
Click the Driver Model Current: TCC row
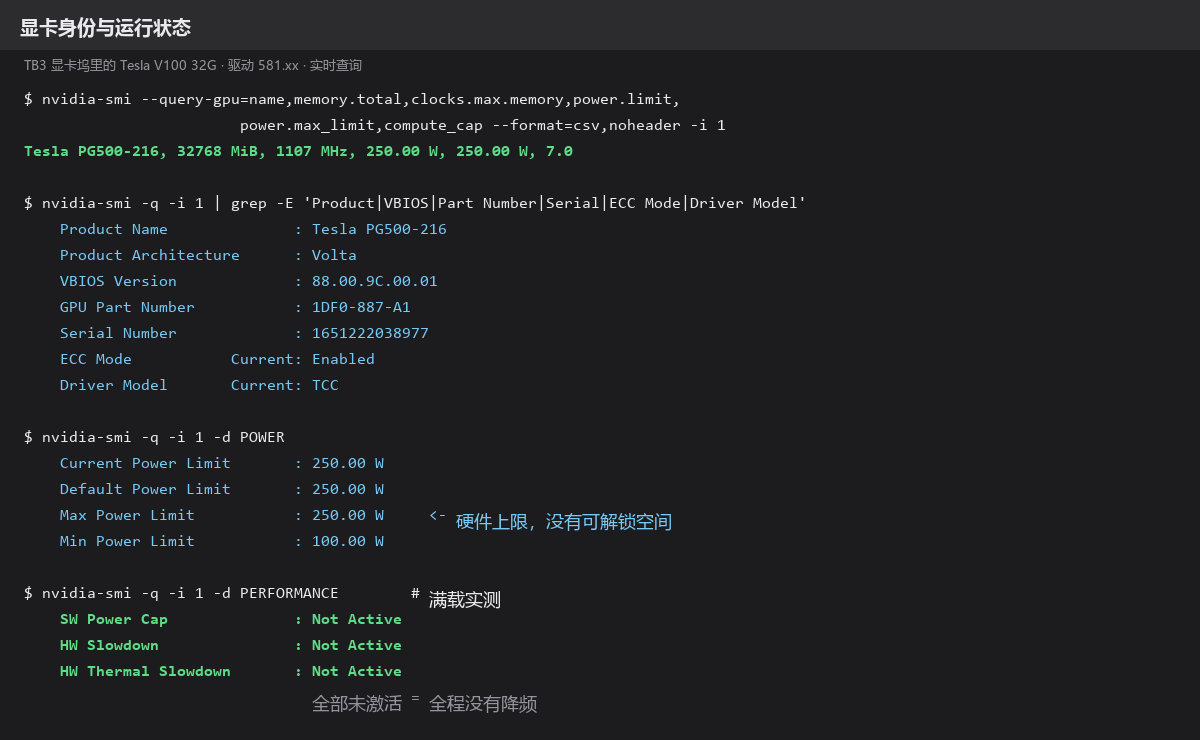click(x=199, y=385)
